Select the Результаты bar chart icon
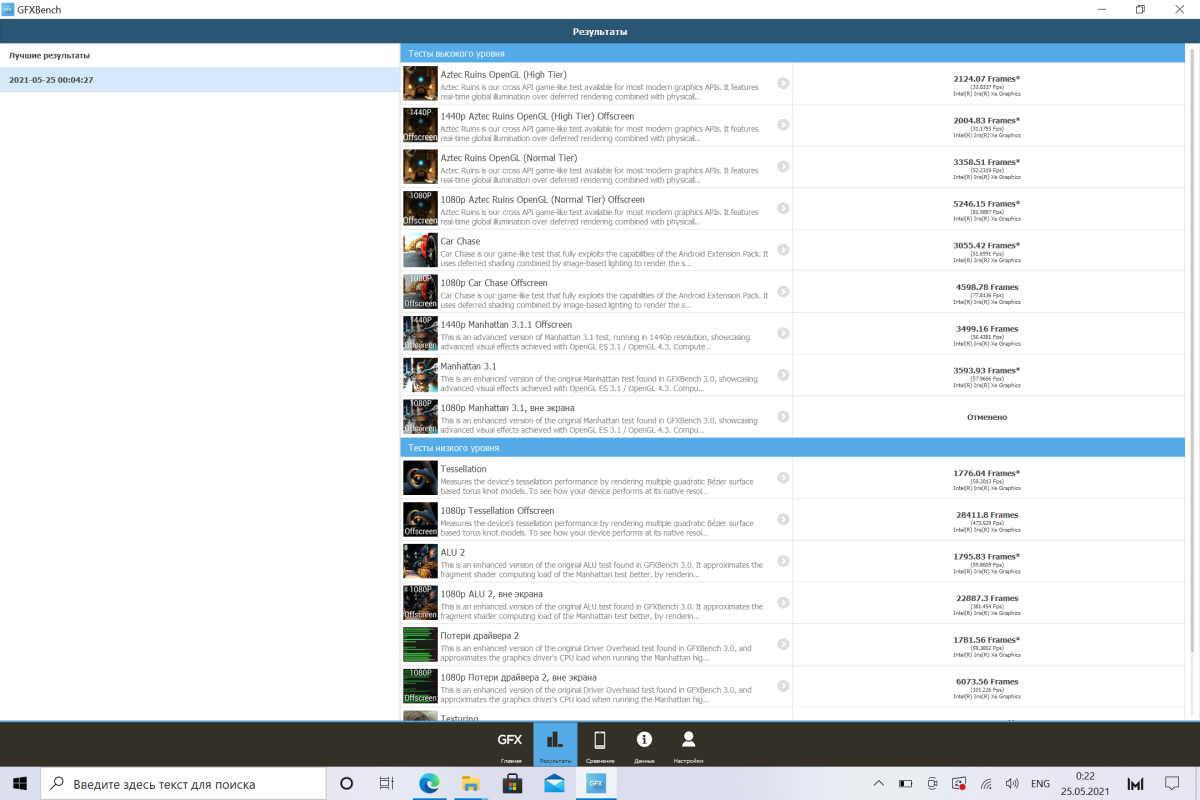Viewport: 1200px width, 800px height. [555, 745]
